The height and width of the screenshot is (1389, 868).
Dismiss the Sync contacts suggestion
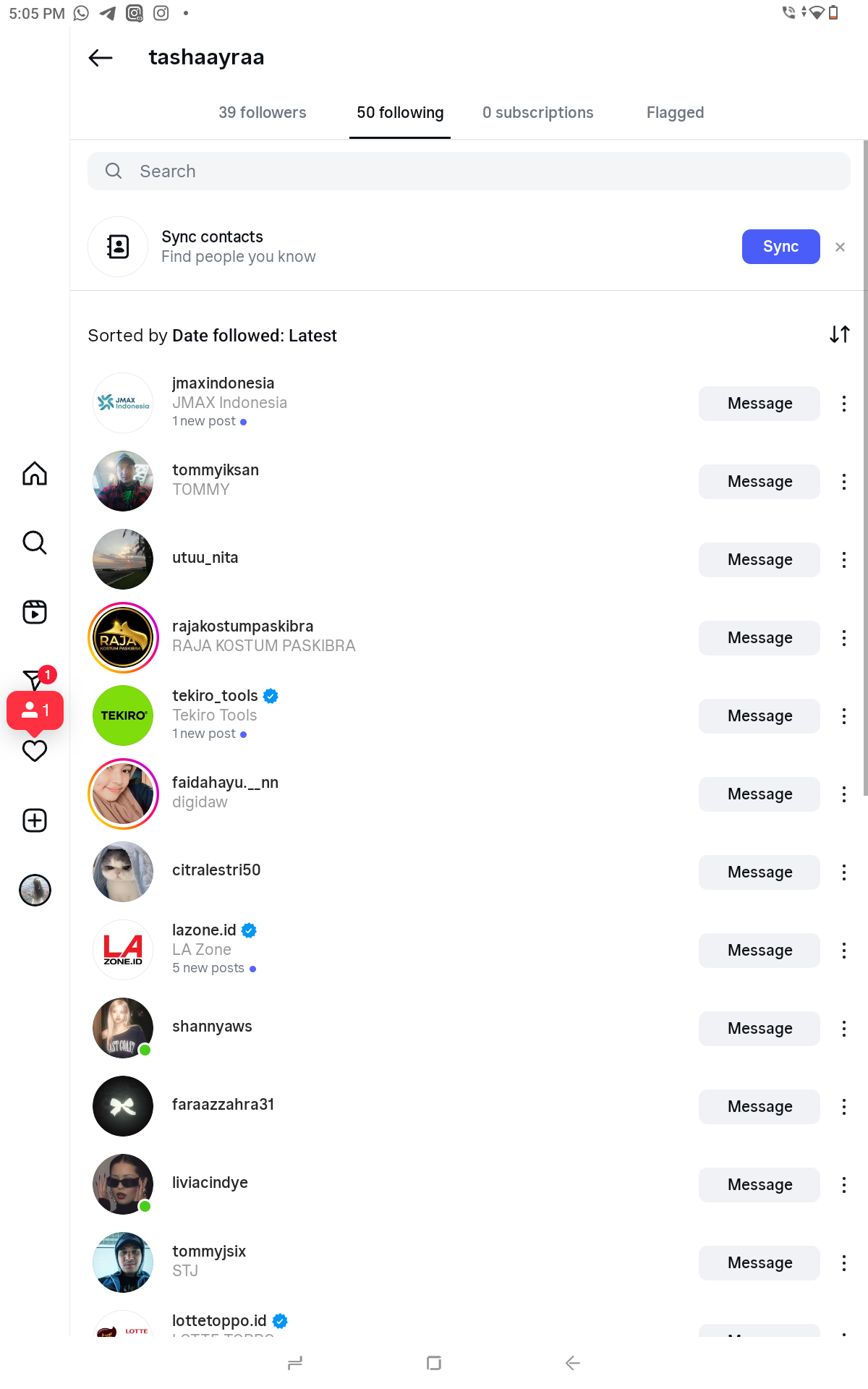click(x=840, y=247)
